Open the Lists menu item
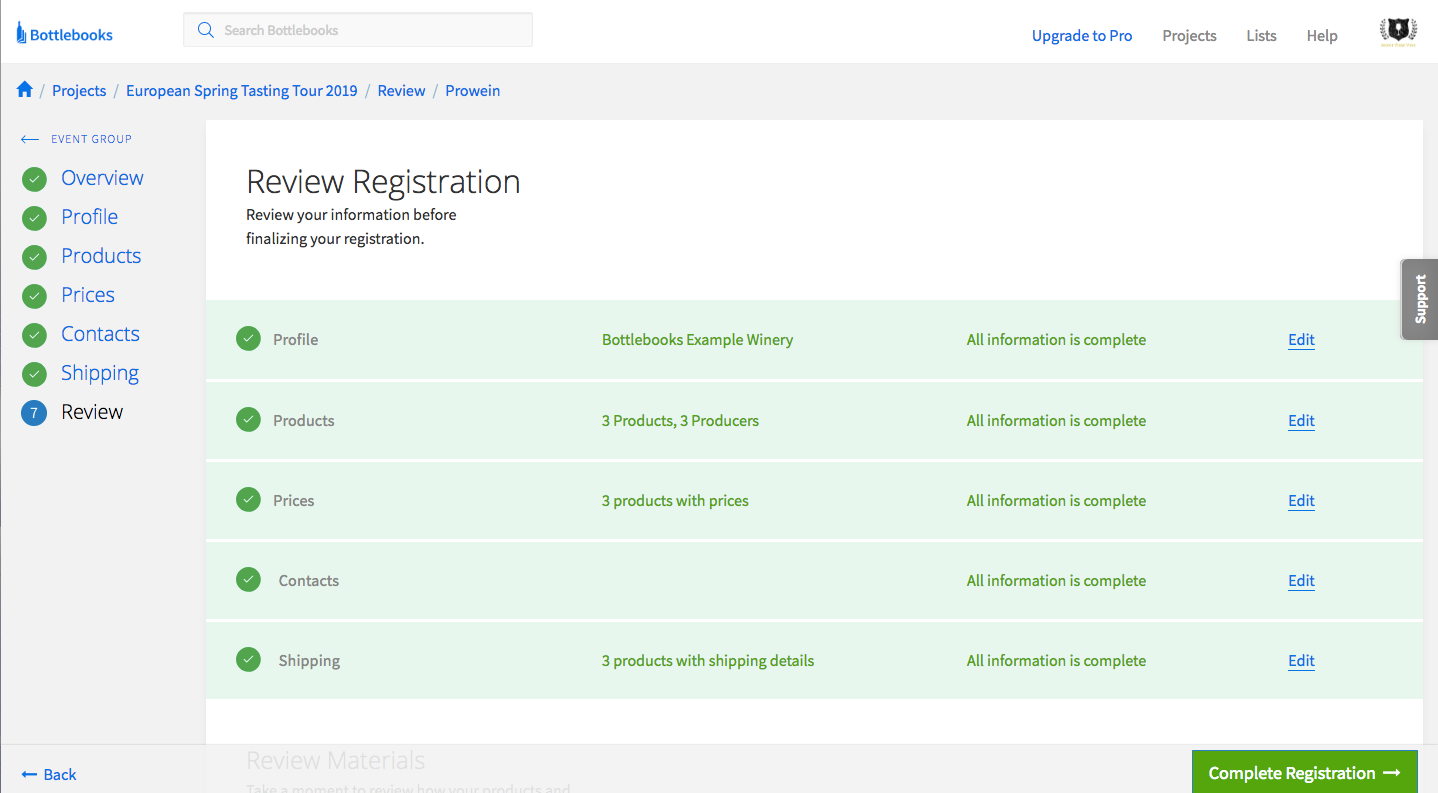 1261,36
